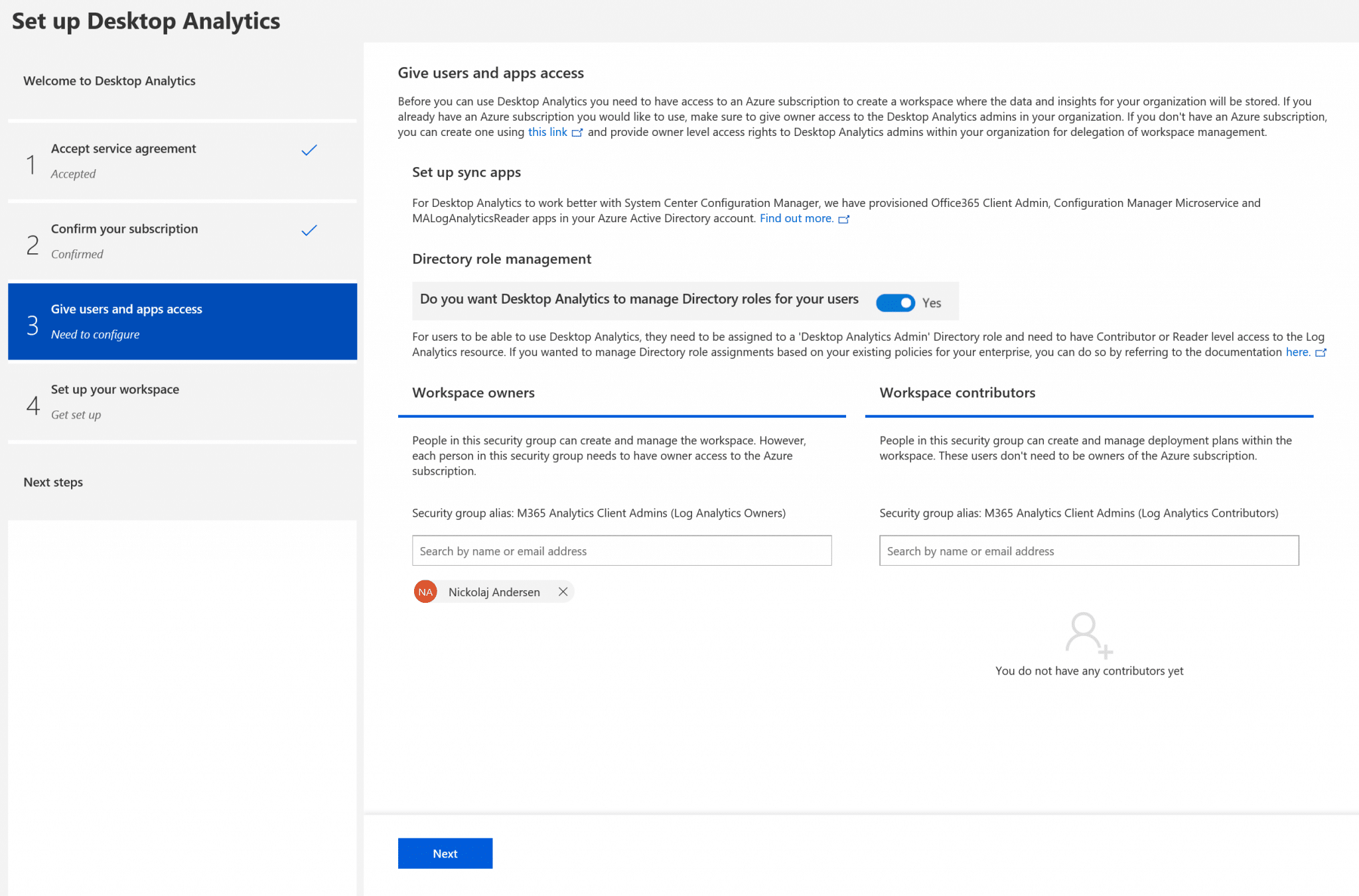Image resolution: width=1359 pixels, height=896 pixels.
Task: Click the "Find out more" link
Action: pos(796,218)
